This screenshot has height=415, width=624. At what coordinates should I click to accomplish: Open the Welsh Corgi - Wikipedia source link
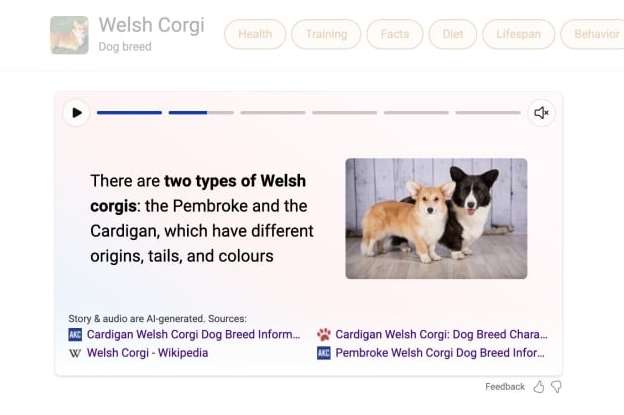[147, 353]
